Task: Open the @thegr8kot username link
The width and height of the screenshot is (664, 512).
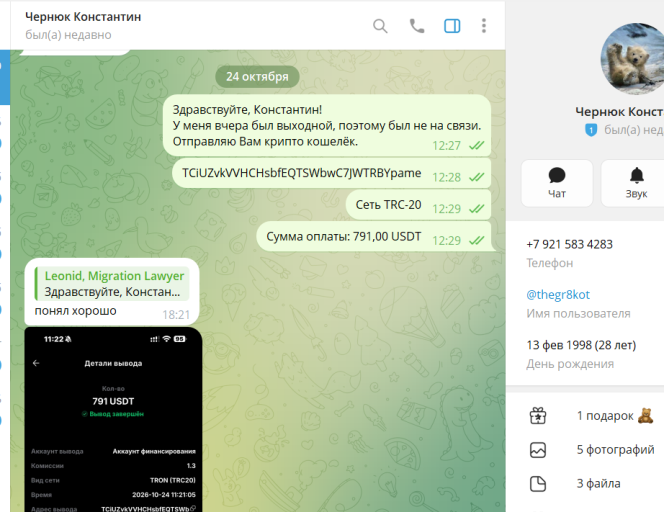Action: point(558,295)
